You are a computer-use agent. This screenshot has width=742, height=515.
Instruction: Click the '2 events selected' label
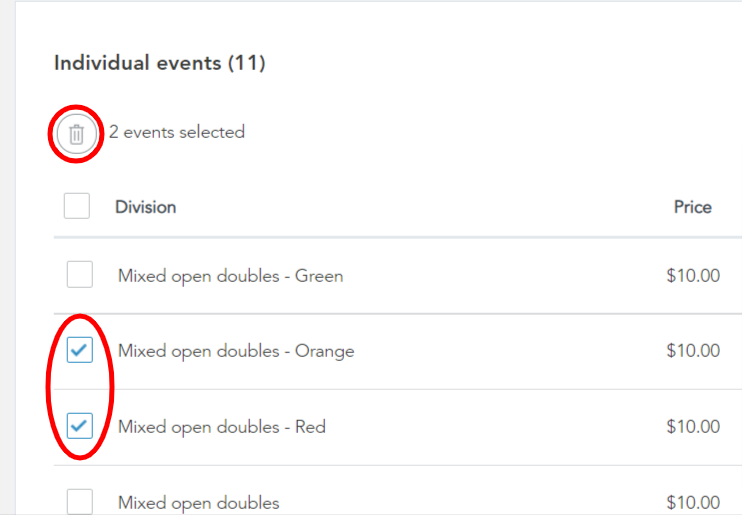177,132
